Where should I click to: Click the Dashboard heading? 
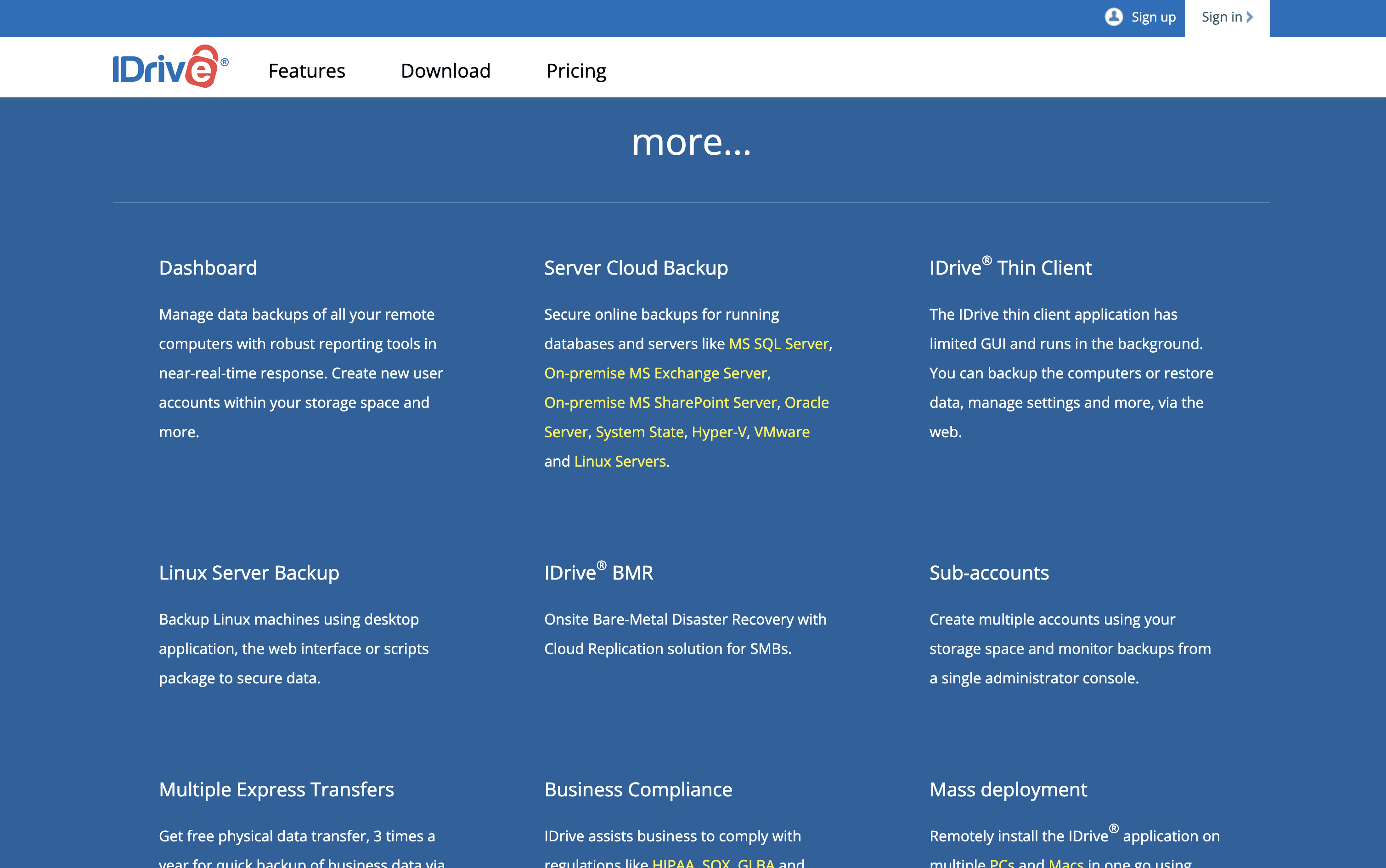[208, 267]
